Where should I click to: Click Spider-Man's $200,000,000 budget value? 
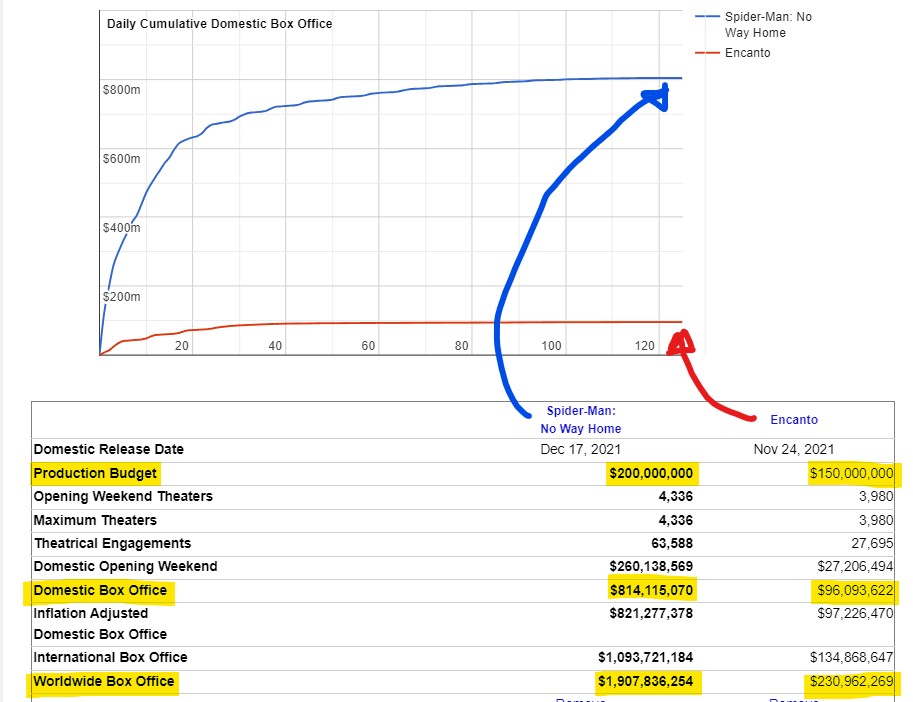(x=650, y=473)
